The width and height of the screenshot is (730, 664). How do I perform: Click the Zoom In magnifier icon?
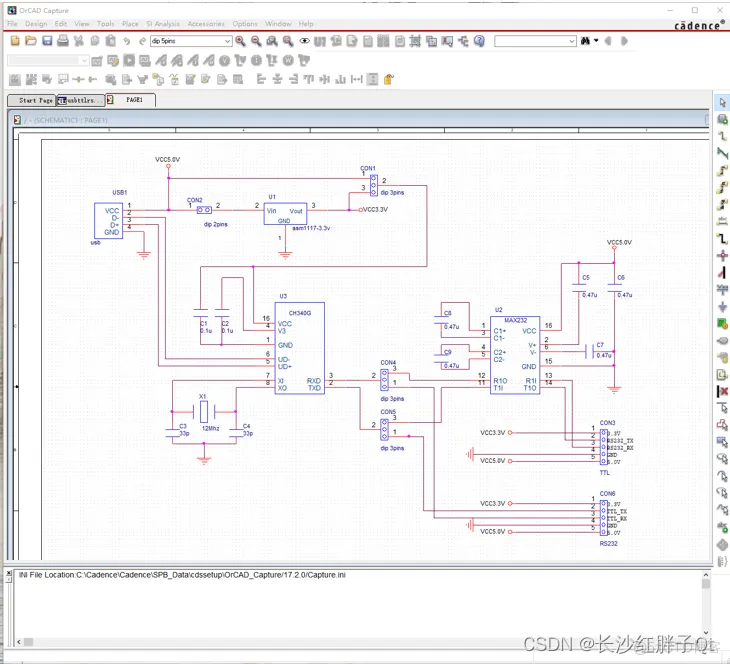click(x=240, y=41)
